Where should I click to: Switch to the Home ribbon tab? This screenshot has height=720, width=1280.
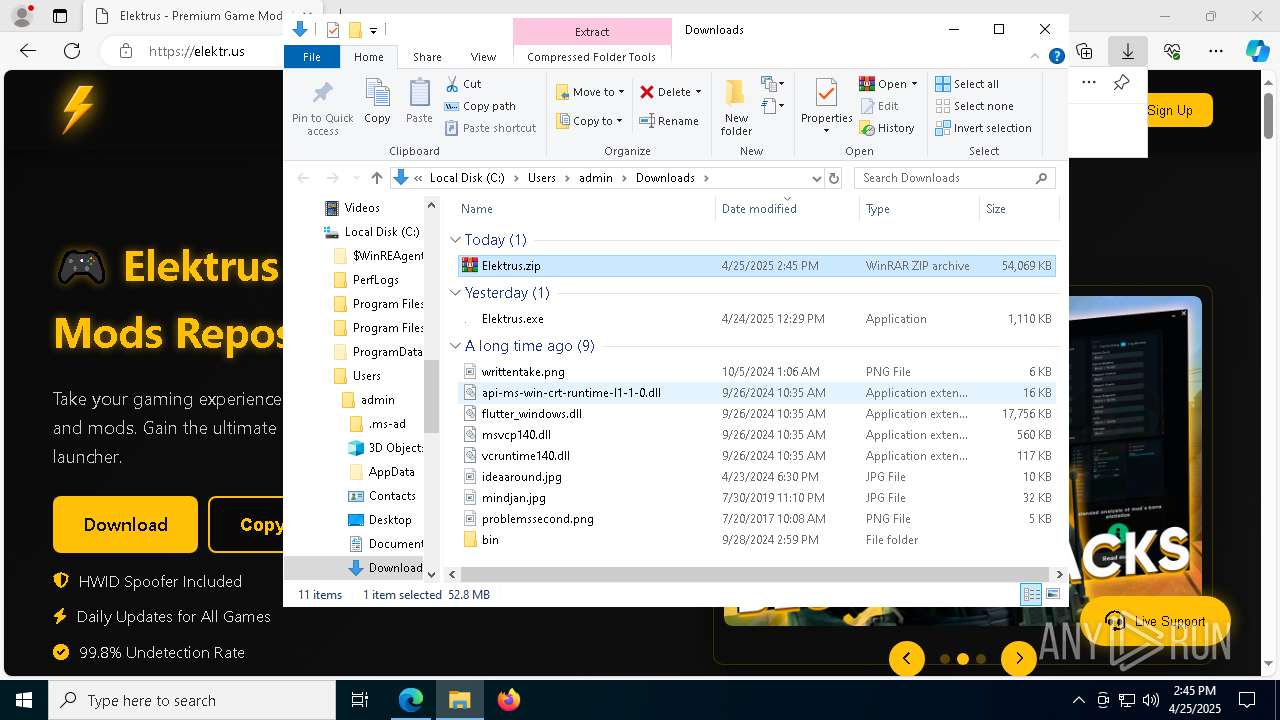coord(368,57)
